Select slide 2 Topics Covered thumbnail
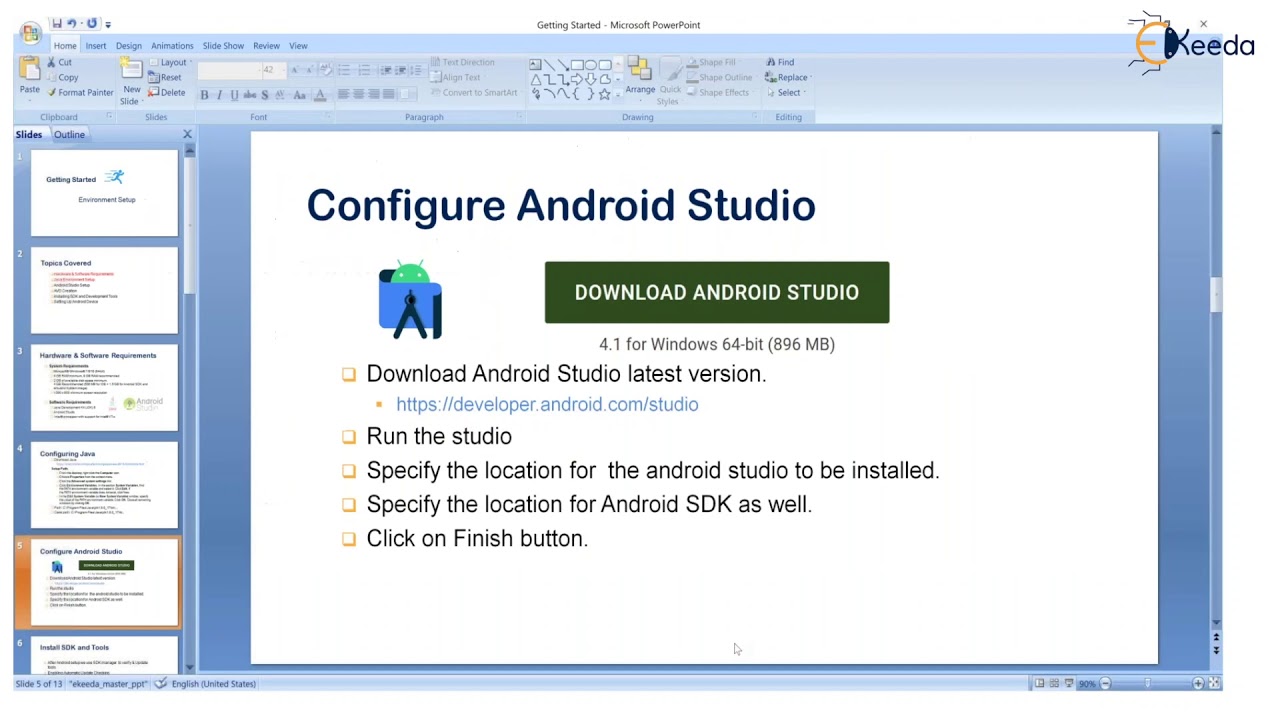The width and height of the screenshot is (1280, 720). [104, 290]
